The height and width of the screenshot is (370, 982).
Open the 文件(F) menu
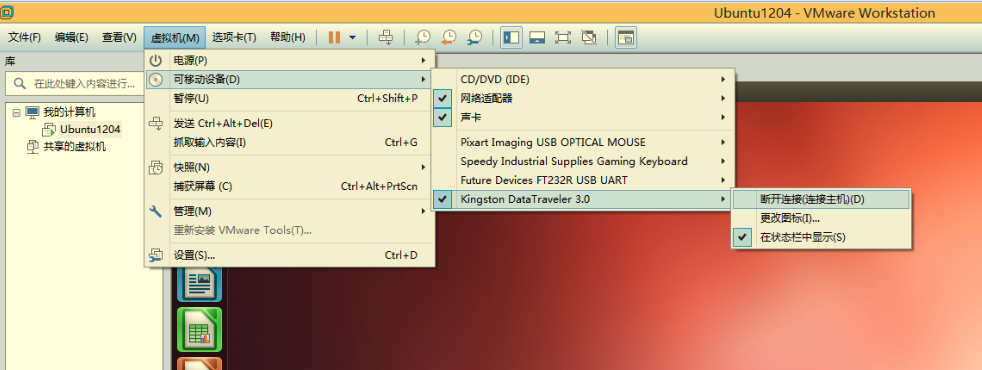click(24, 38)
